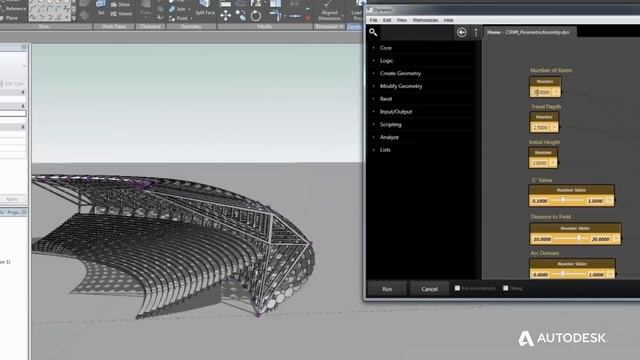The height and width of the screenshot is (360, 640).
Task: Open the Workspaces menu in Dynamo
Action: 425,20
